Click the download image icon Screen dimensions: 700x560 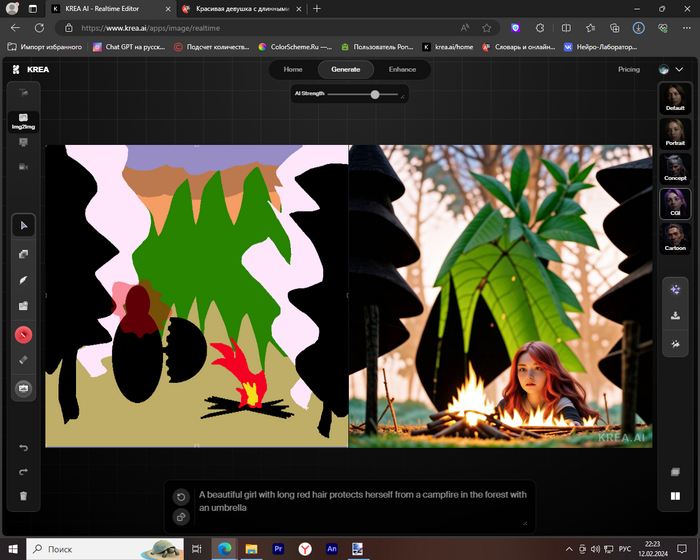[676, 316]
